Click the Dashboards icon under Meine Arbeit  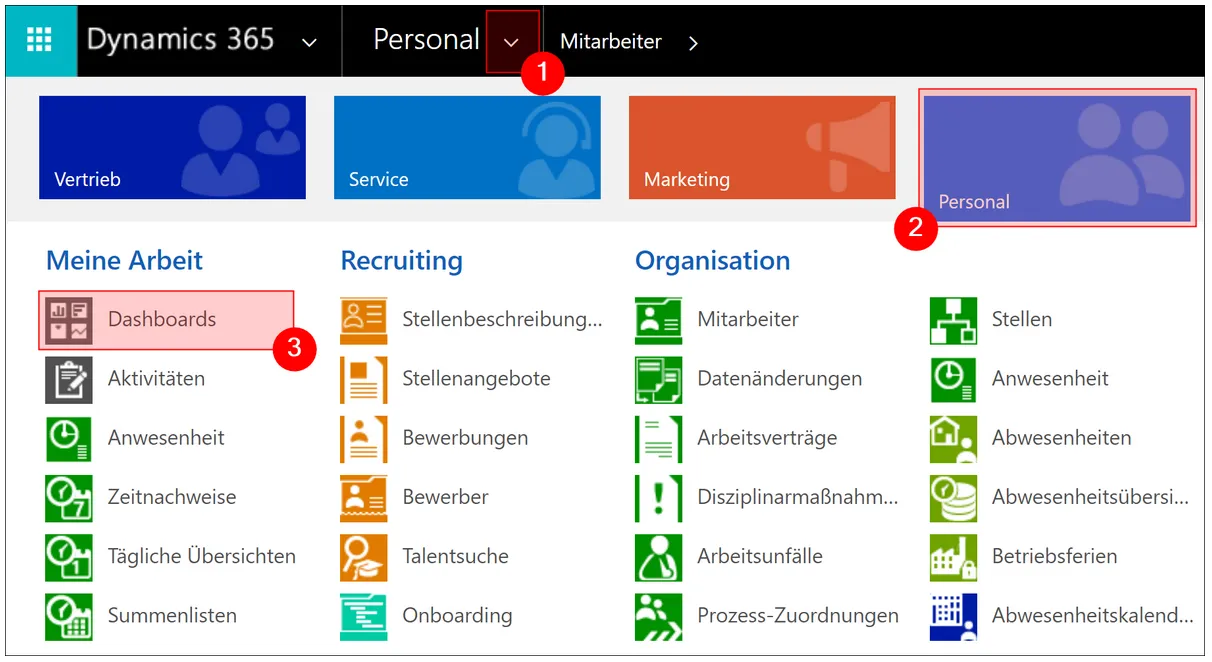click(x=69, y=320)
